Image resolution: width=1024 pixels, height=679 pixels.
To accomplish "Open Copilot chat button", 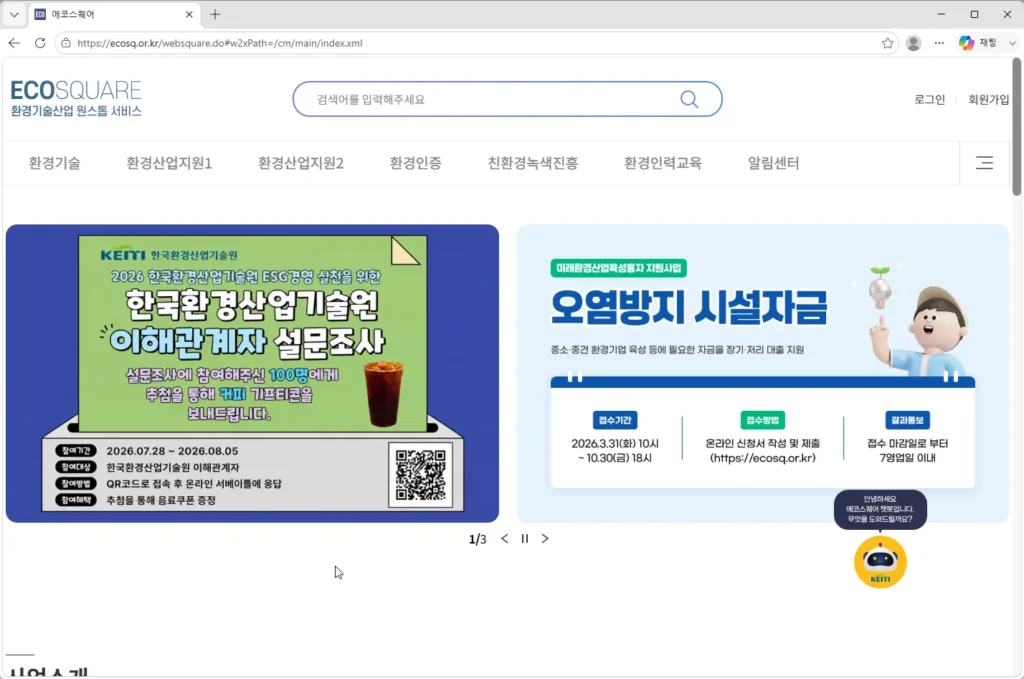I will [x=978, y=43].
